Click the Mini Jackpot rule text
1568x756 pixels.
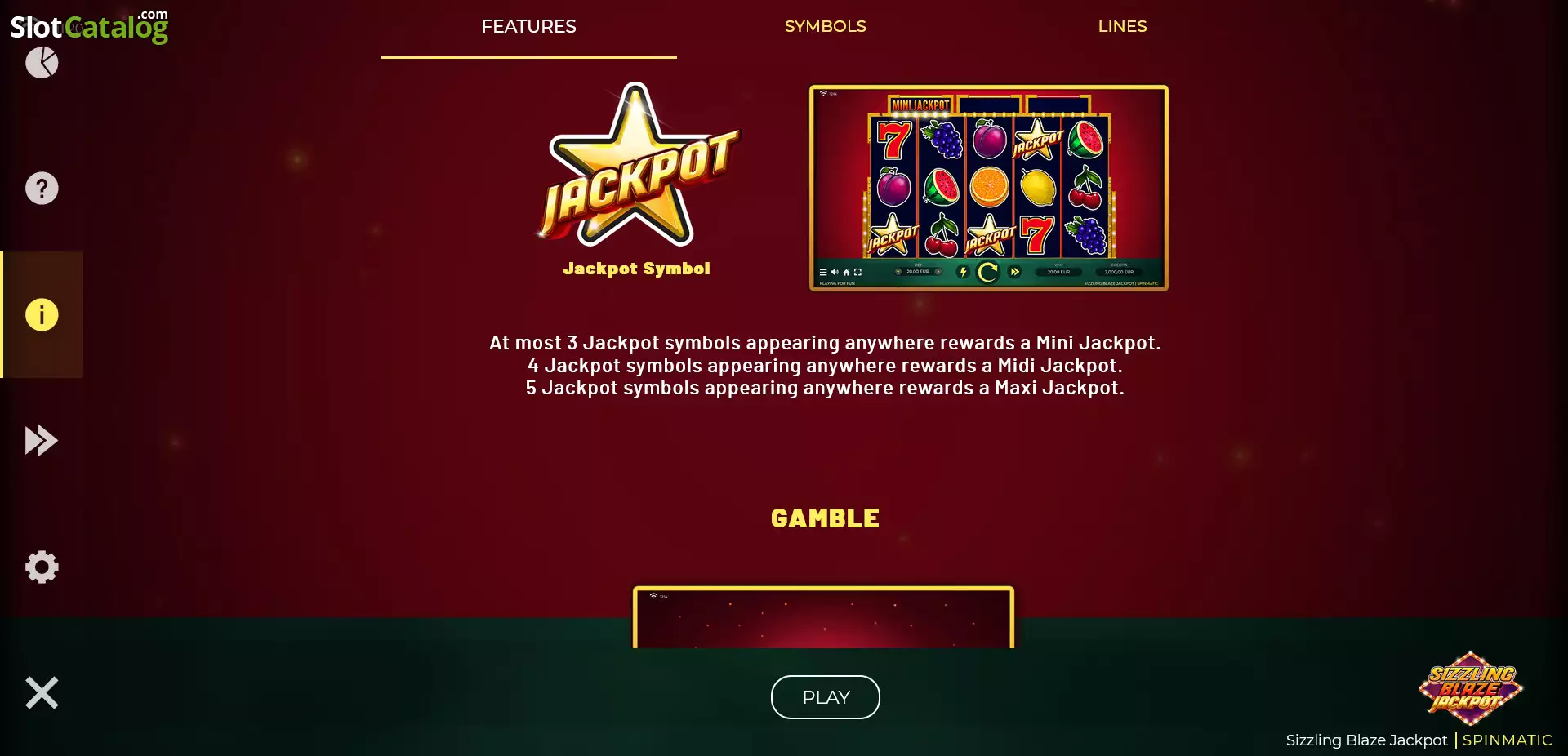pyautogui.click(x=825, y=343)
